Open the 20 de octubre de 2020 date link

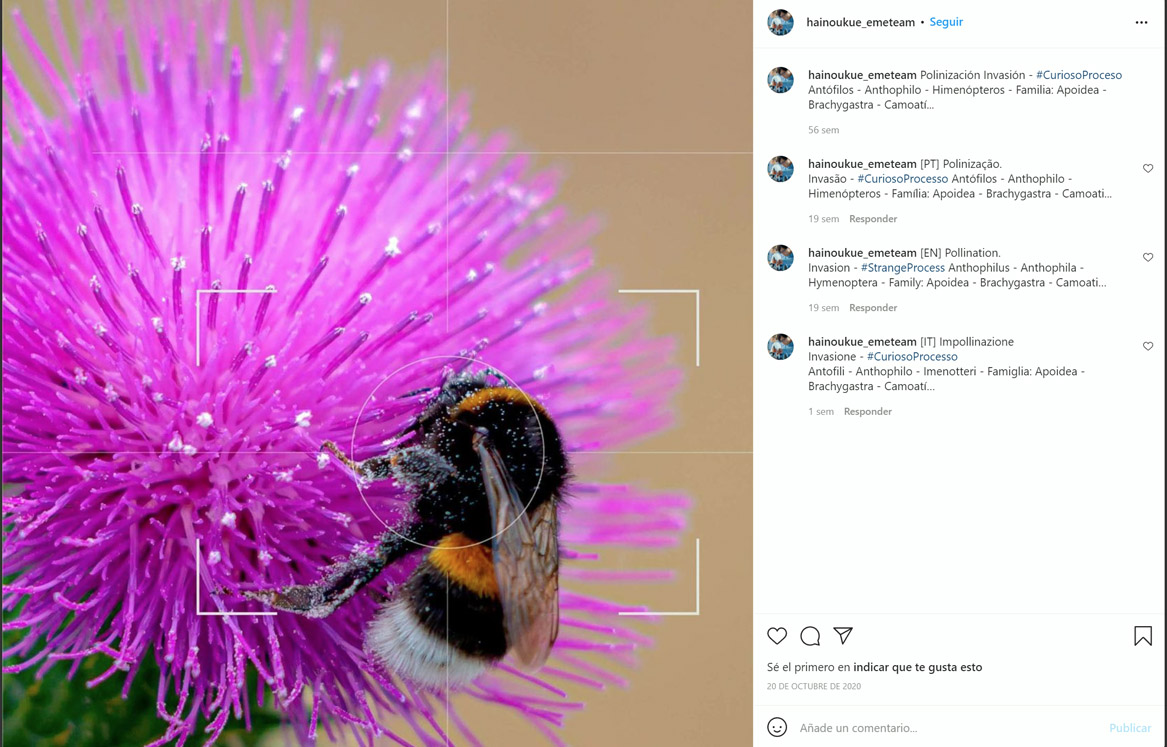click(x=813, y=687)
